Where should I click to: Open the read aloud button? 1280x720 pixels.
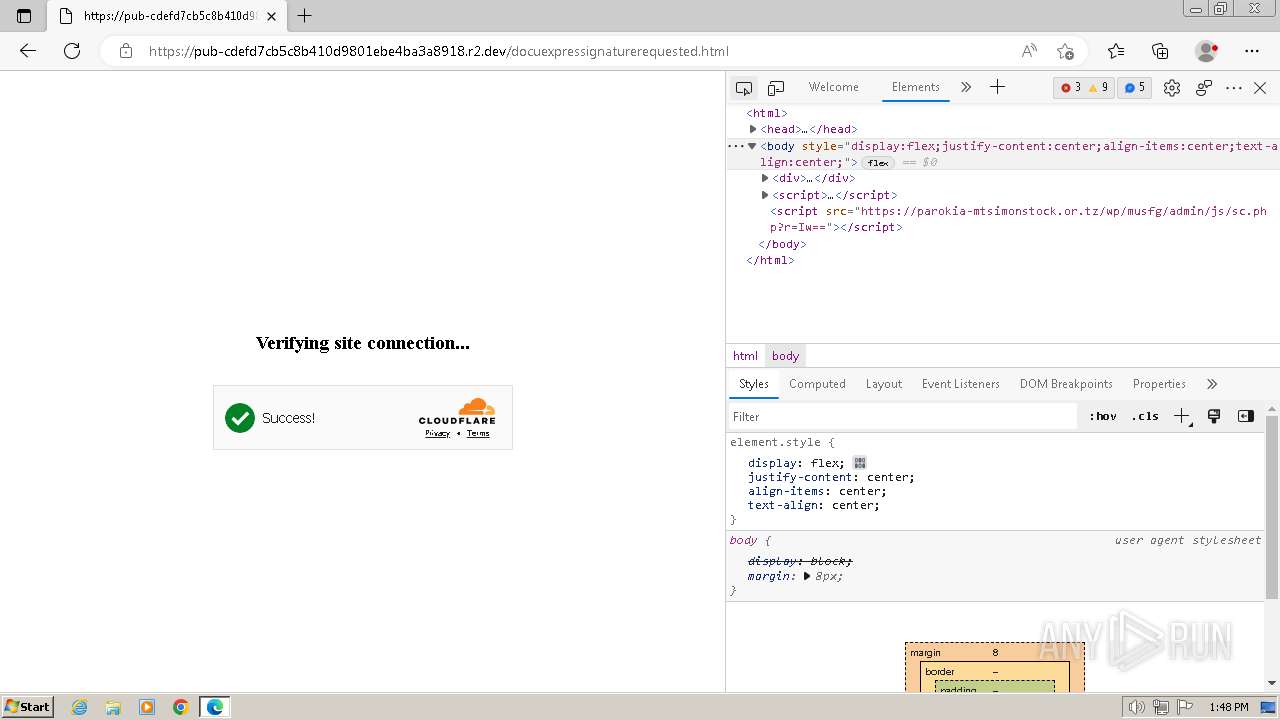1029,51
